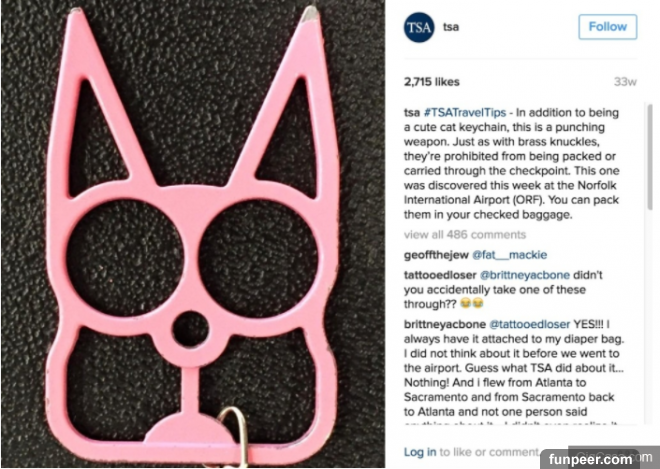Follow the tsa account
660x469 pixels.
click(607, 27)
